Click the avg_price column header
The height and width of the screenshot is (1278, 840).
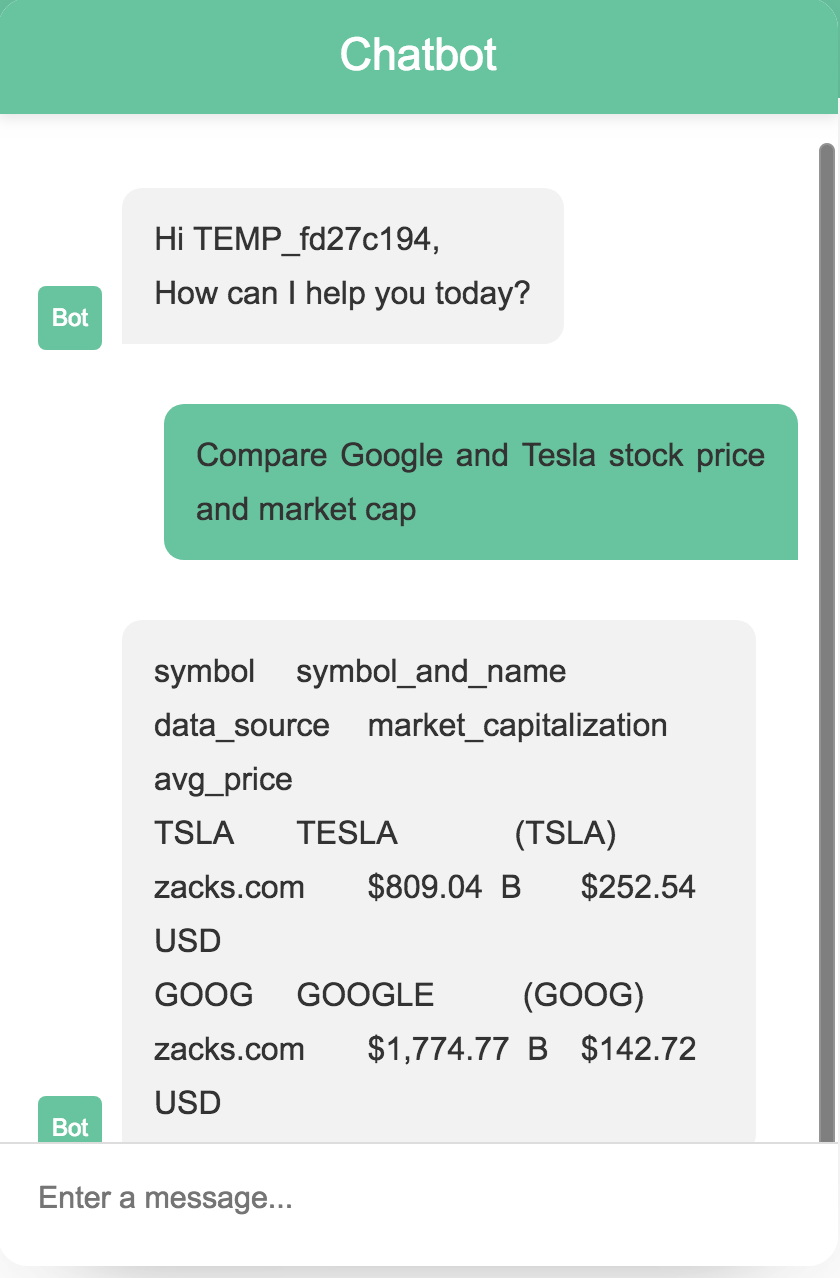[x=223, y=779]
